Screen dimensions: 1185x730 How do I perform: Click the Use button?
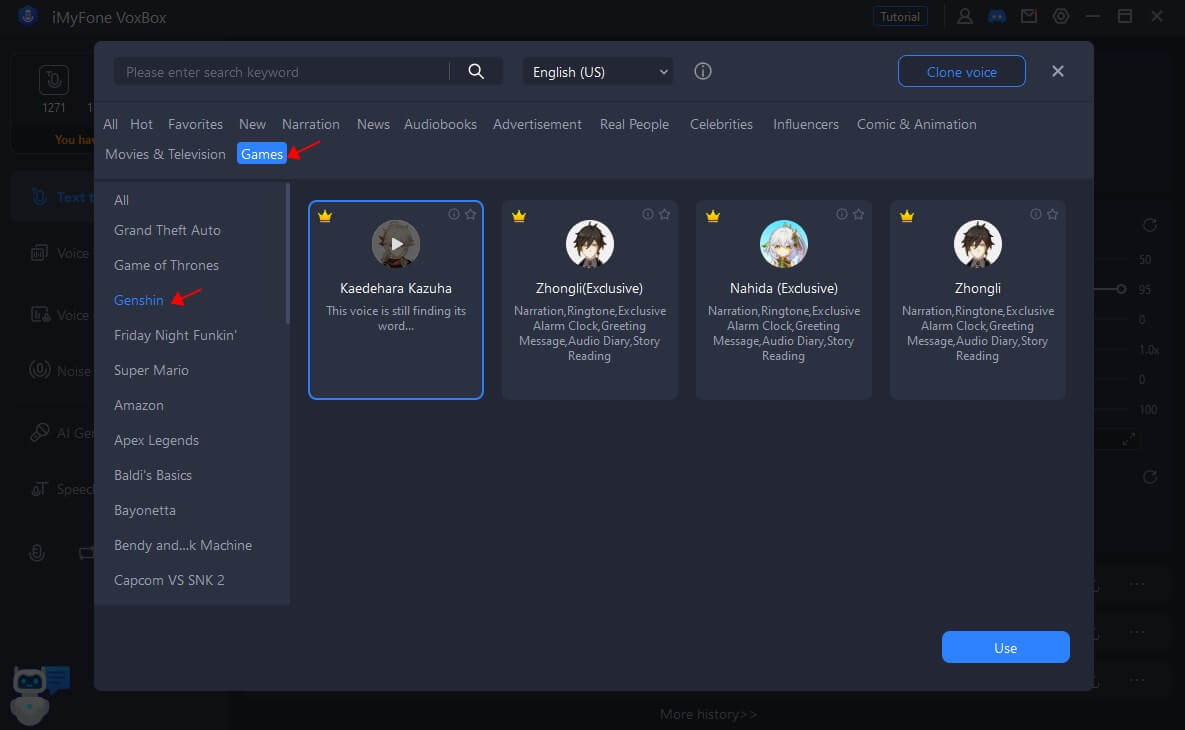pos(1005,648)
